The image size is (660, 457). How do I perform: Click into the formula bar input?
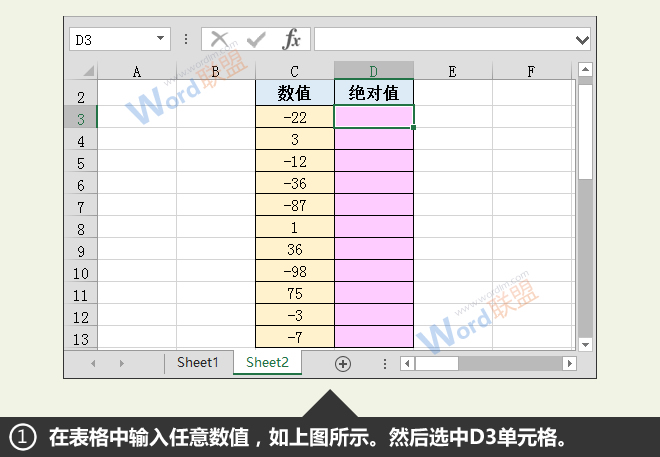click(444, 40)
